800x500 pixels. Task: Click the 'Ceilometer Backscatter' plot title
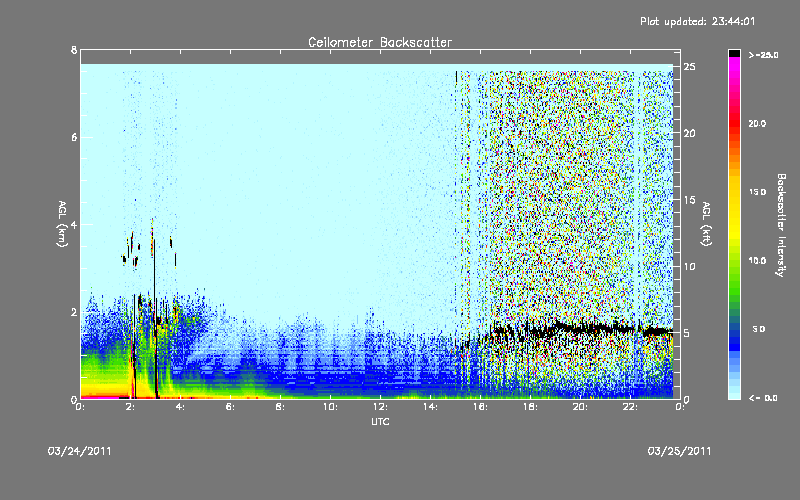380,42
